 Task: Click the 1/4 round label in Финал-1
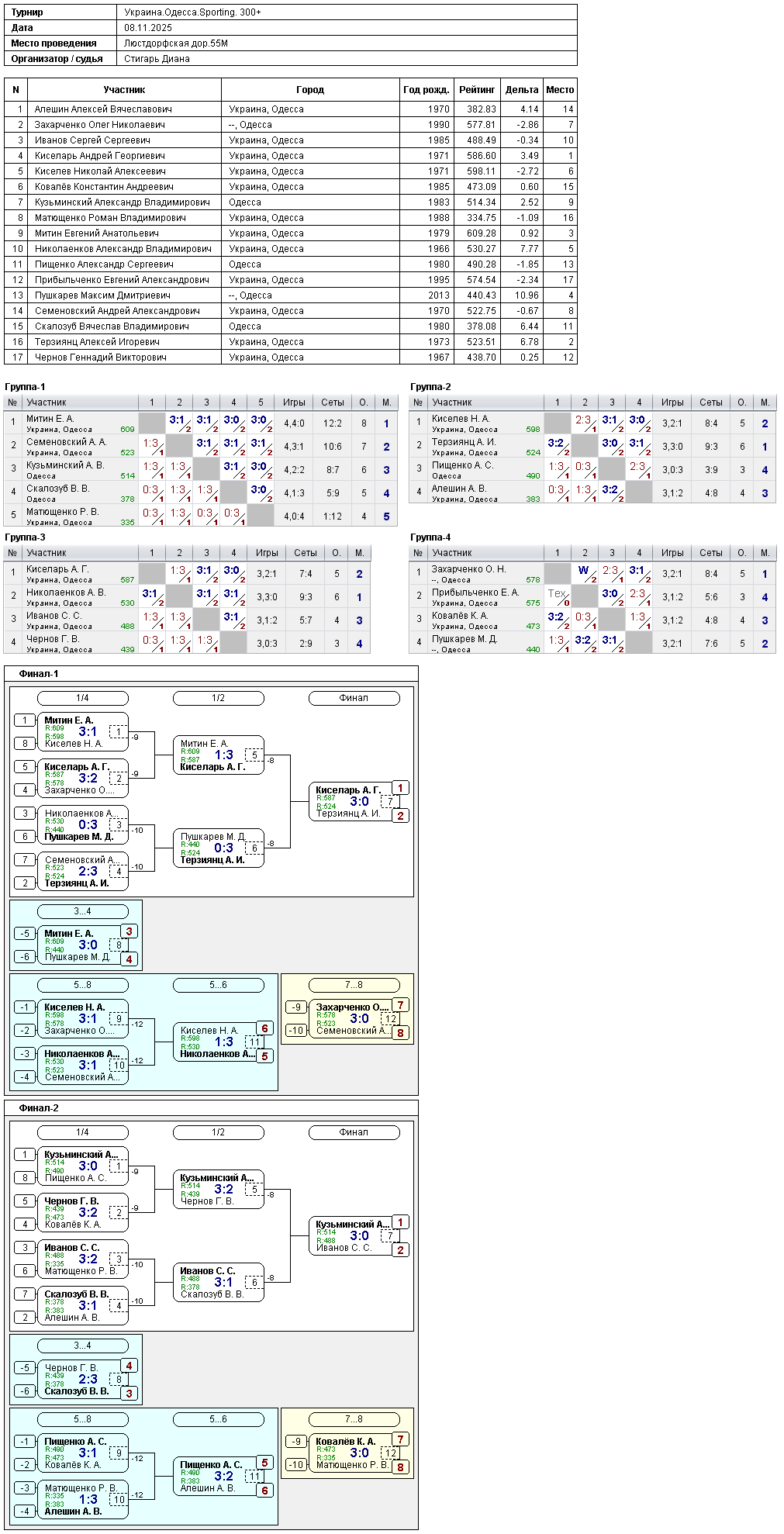[83, 698]
